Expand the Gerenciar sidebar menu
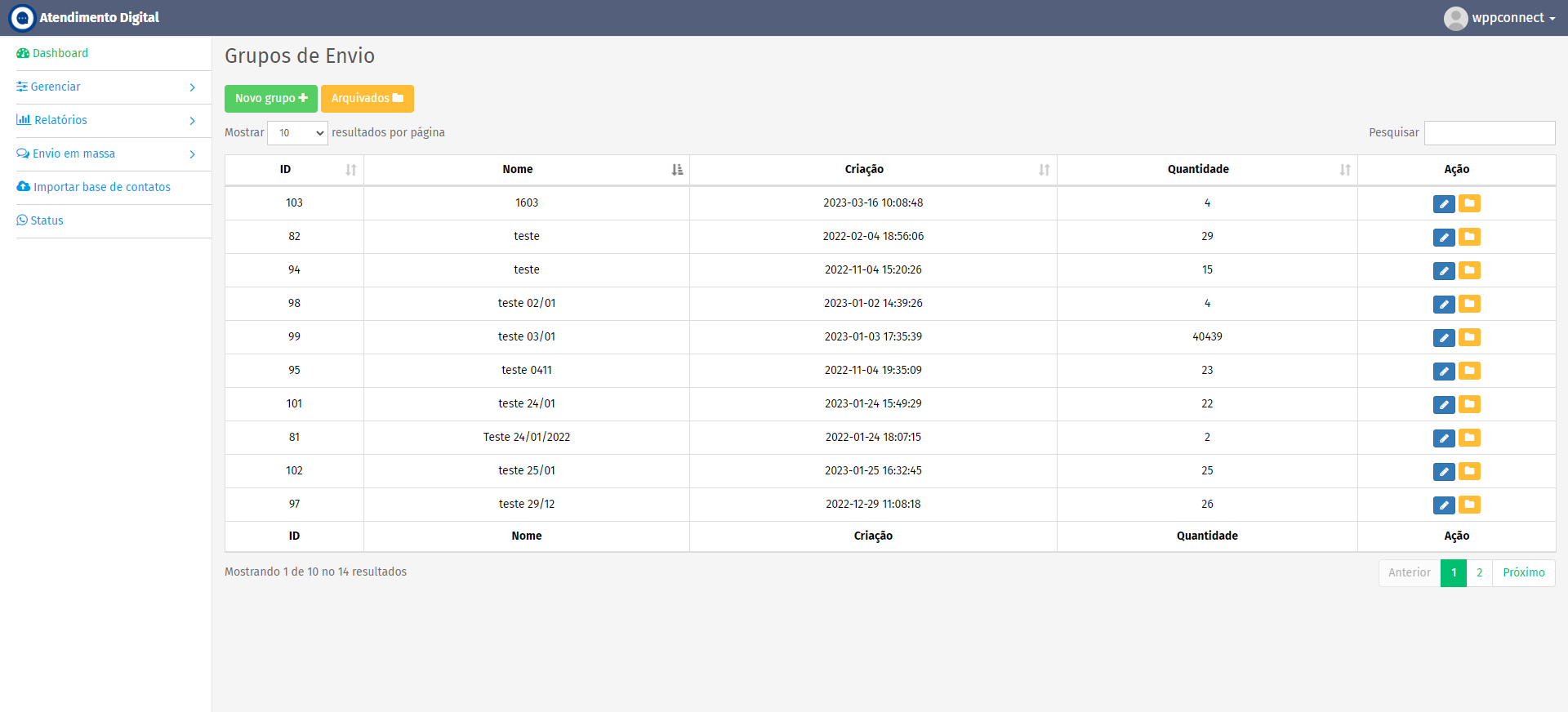This screenshot has height=712, width=1568. pos(106,87)
